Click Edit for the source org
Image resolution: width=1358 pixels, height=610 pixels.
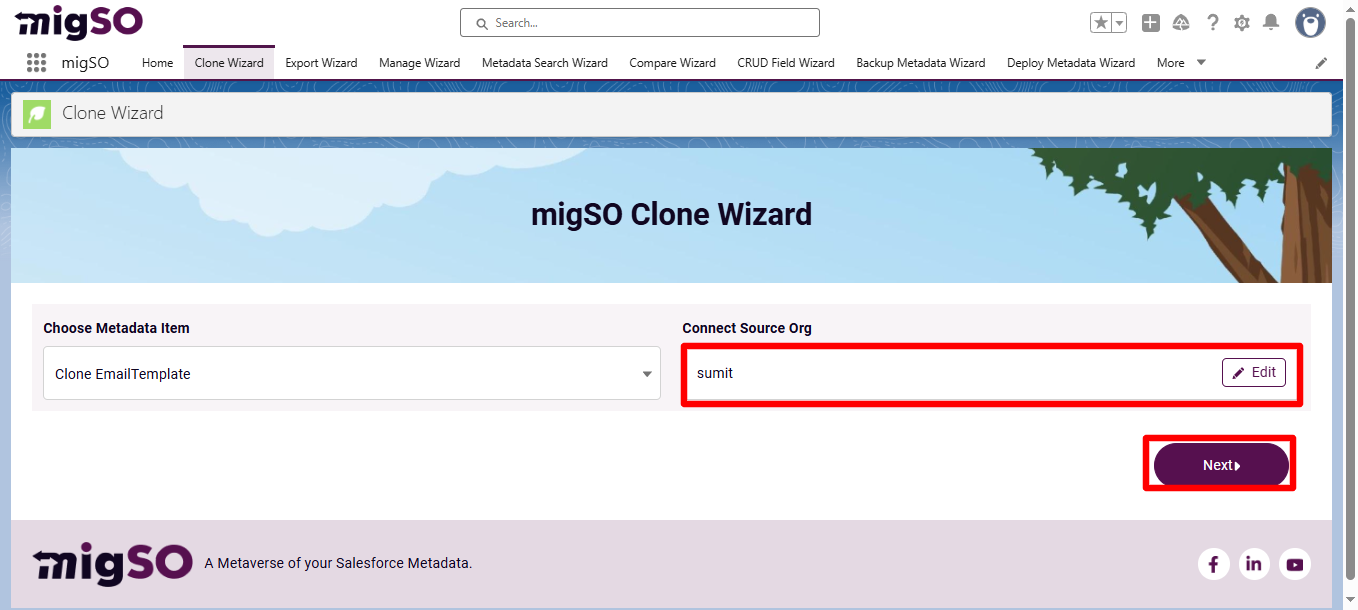1253,372
